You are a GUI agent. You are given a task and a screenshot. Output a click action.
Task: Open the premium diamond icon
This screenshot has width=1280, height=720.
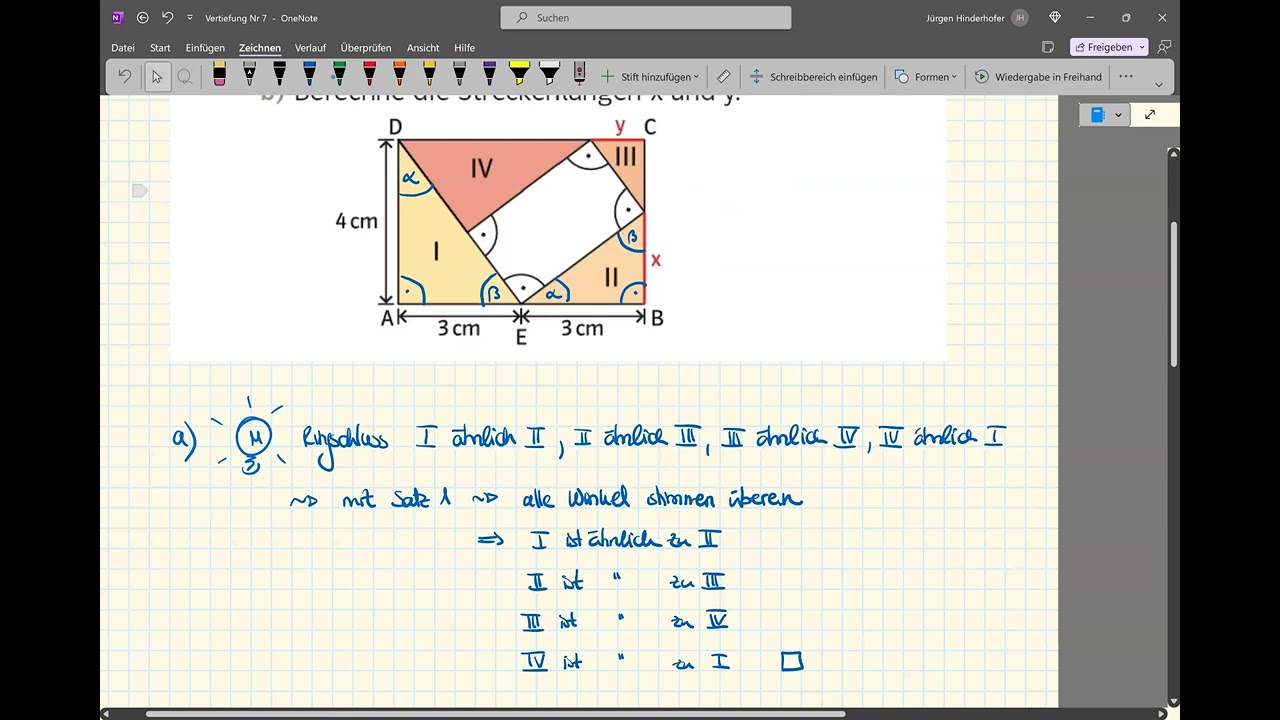[x=1054, y=18]
